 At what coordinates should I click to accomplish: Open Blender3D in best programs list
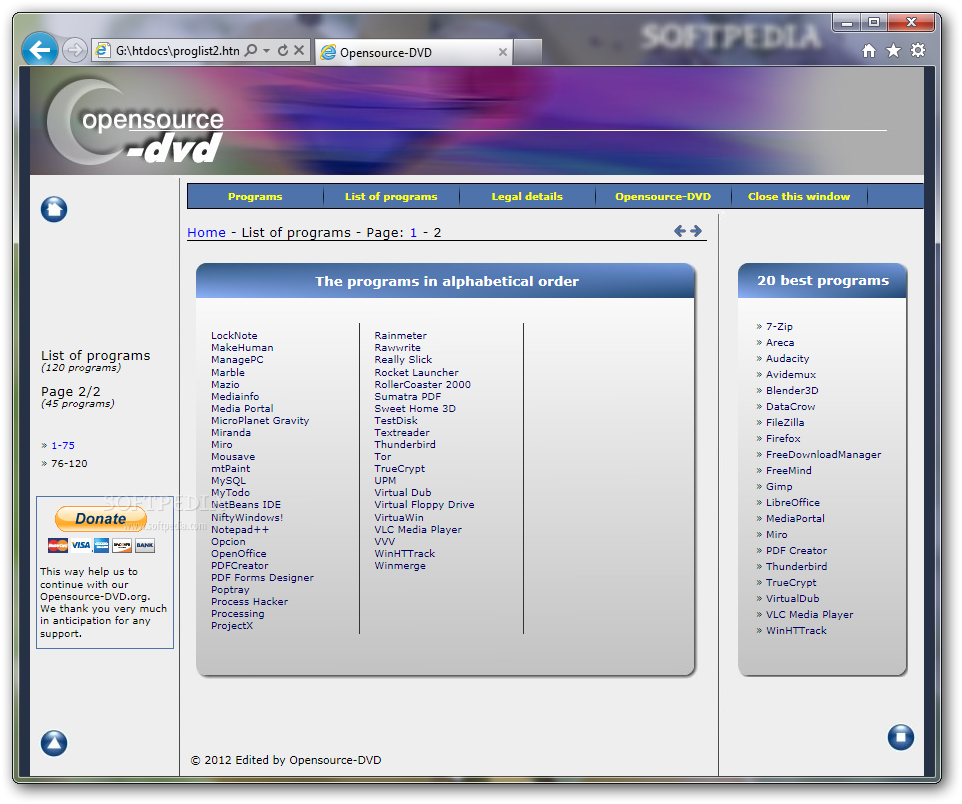click(x=792, y=390)
